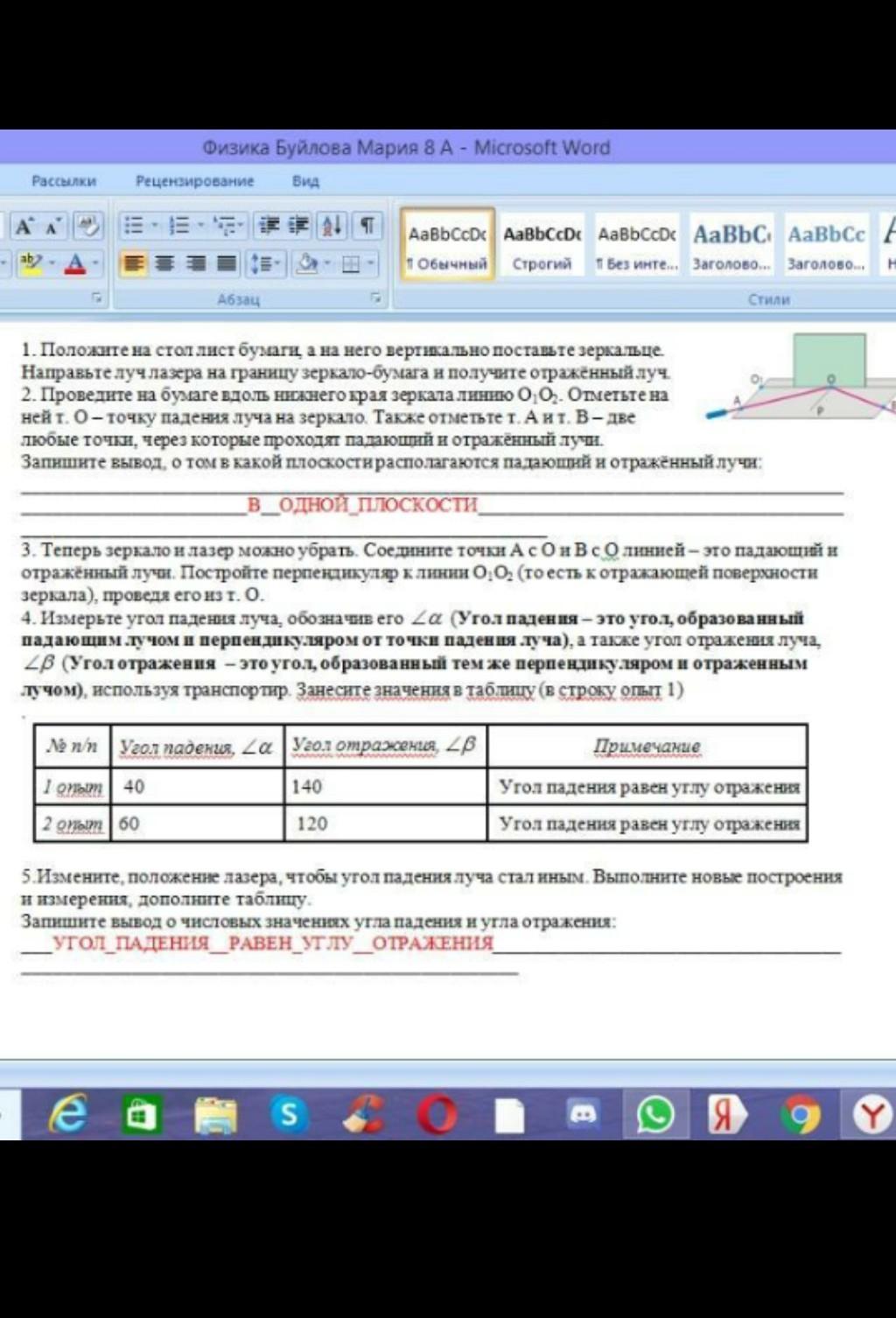Apply a bulleted list
Image resolution: width=896 pixels, height=1318 pixels.
[x=133, y=226]
